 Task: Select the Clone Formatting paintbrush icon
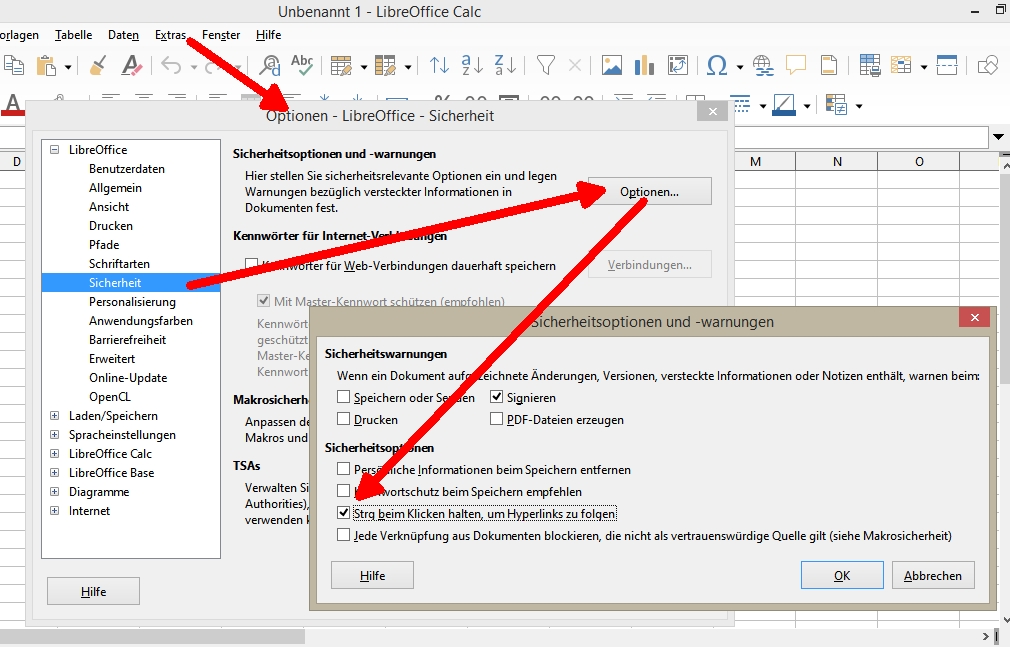click(x=98, y=65)
